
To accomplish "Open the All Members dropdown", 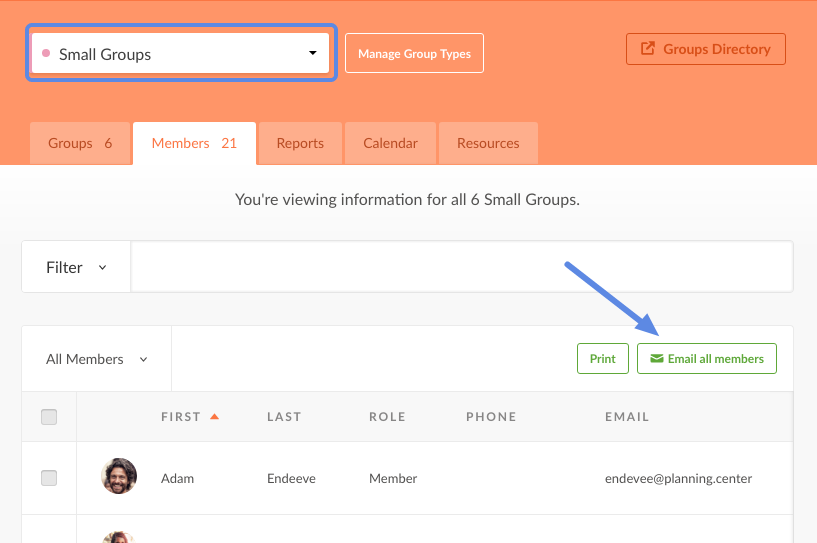I will coord(96,359).
